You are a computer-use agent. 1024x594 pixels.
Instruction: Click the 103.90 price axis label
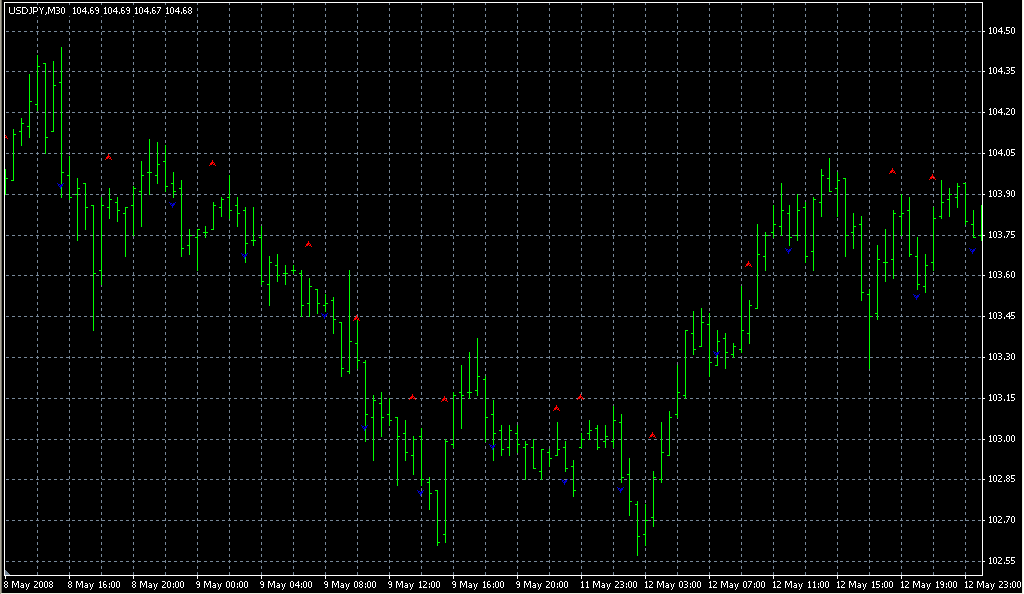(x=1001, y=194)
